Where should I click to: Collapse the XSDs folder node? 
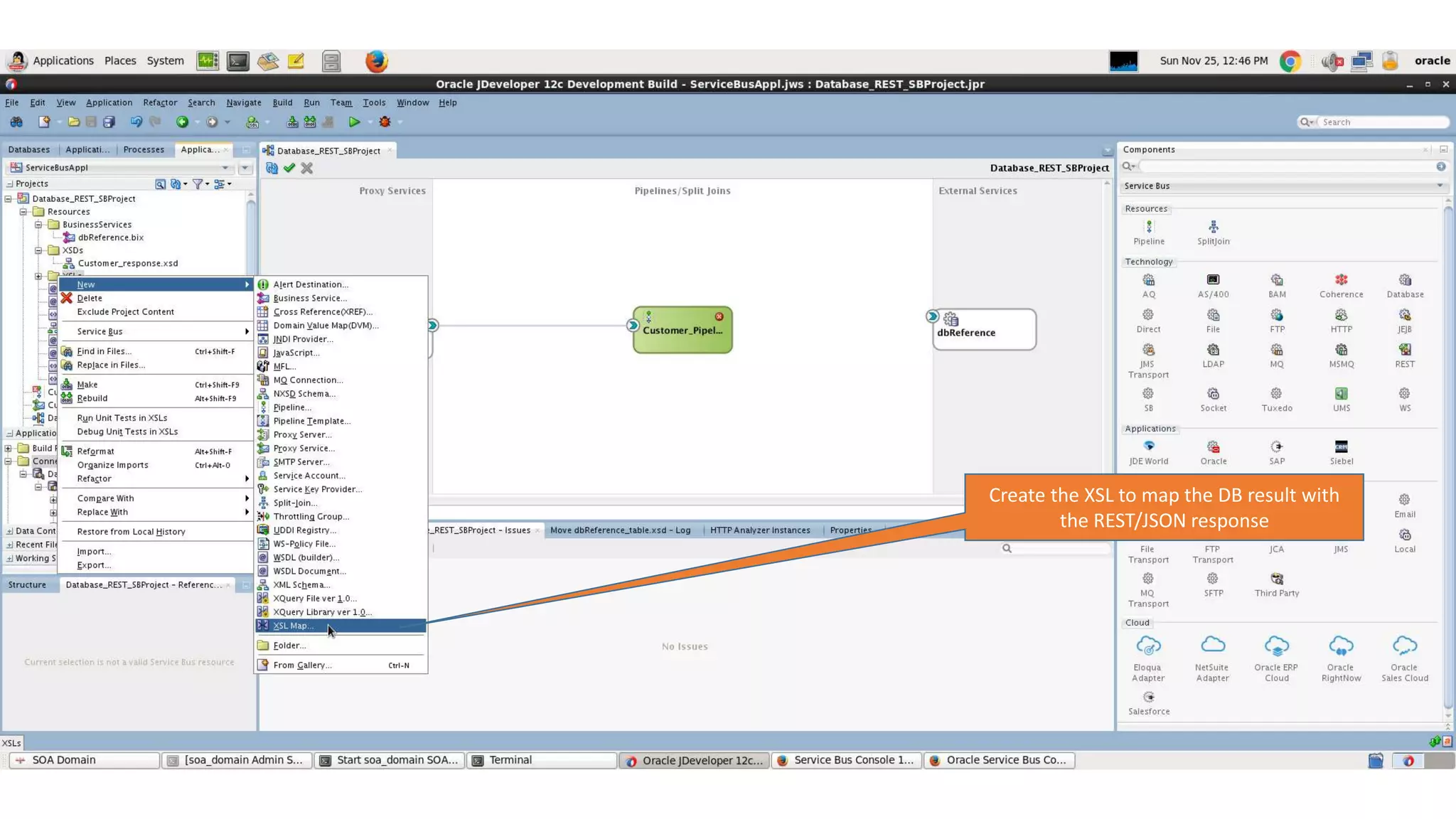[38, 250]
